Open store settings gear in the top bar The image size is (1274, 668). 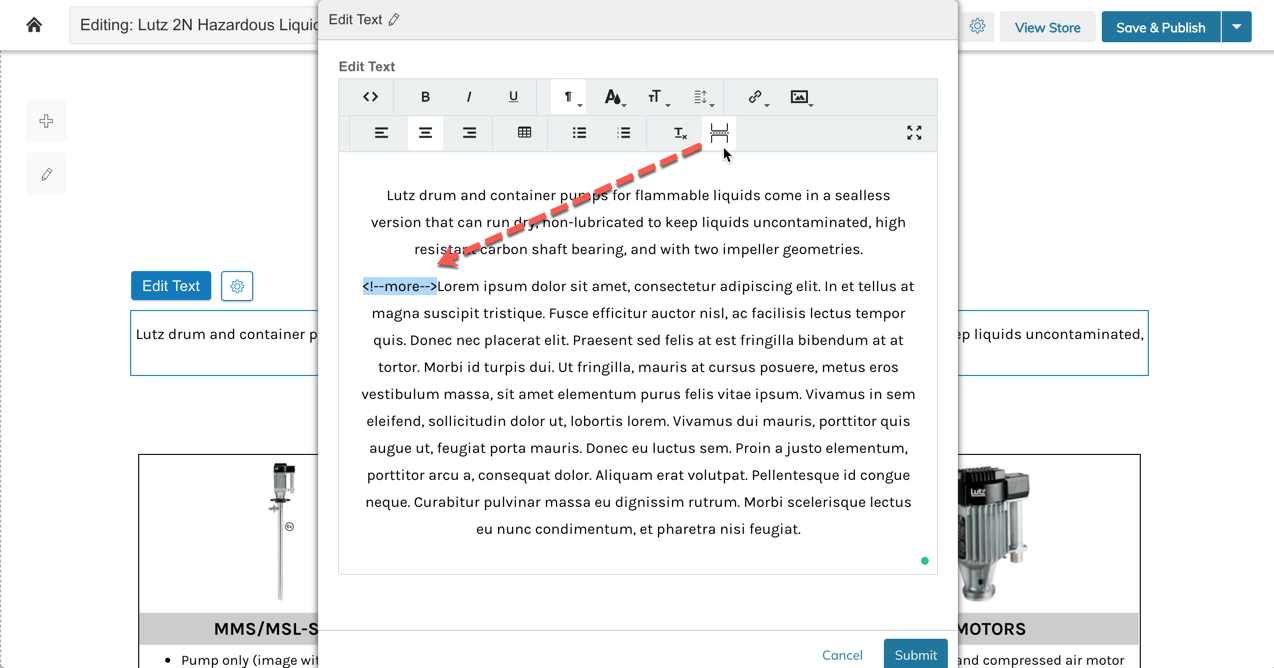point(977,27)
